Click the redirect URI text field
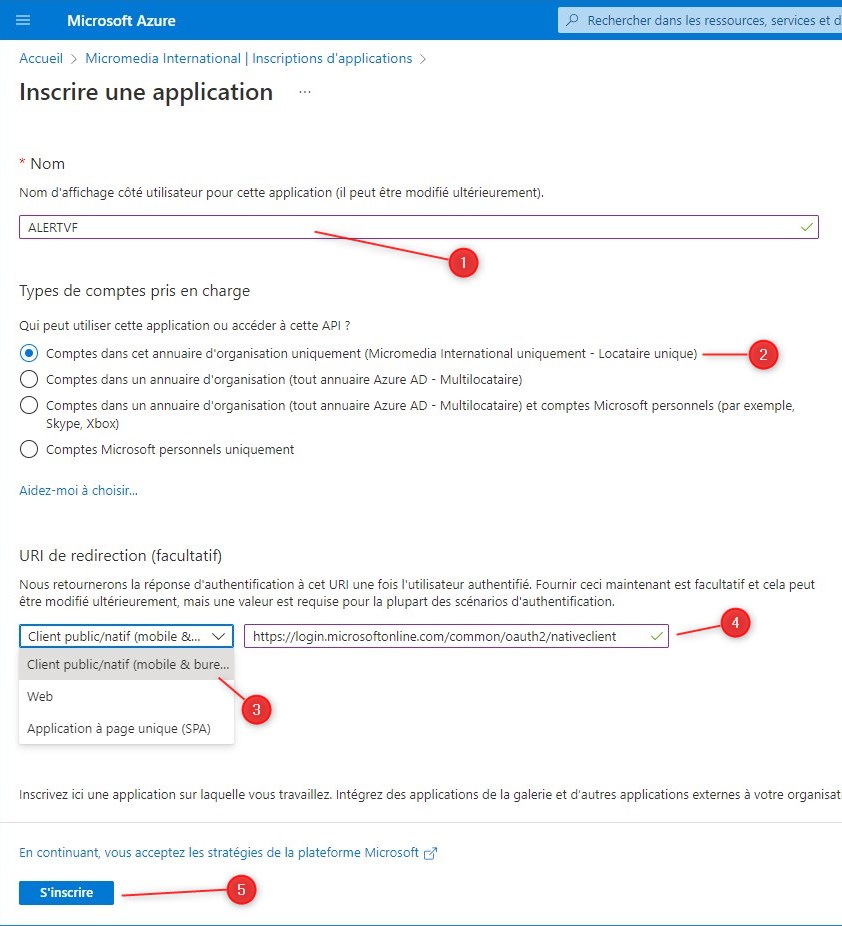The width and height of the screenshot is (842, 926). click(x=446, y=636)
